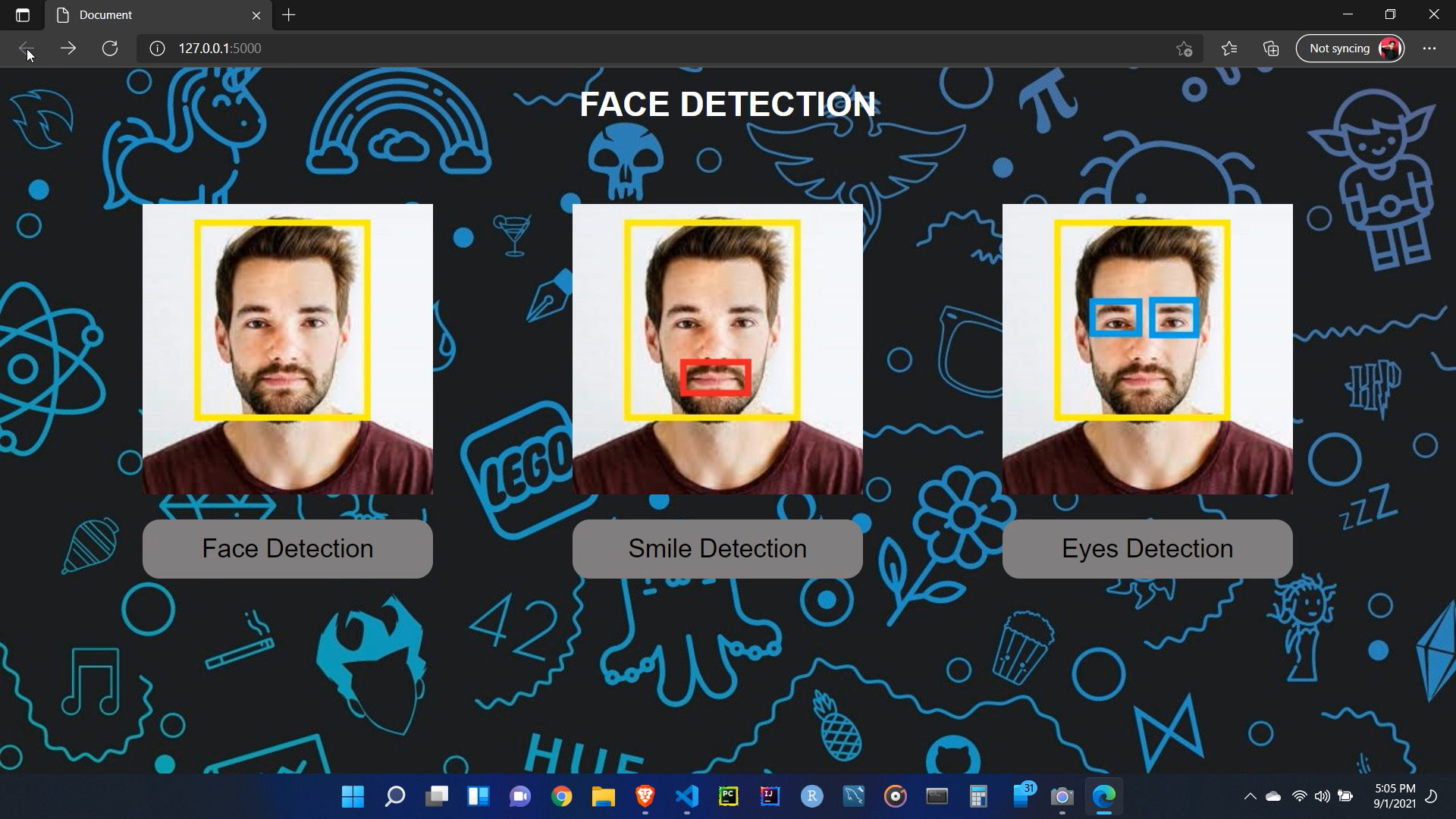
Task: Select the eyes detection image with blue boxes
Action: (1147, 349)
